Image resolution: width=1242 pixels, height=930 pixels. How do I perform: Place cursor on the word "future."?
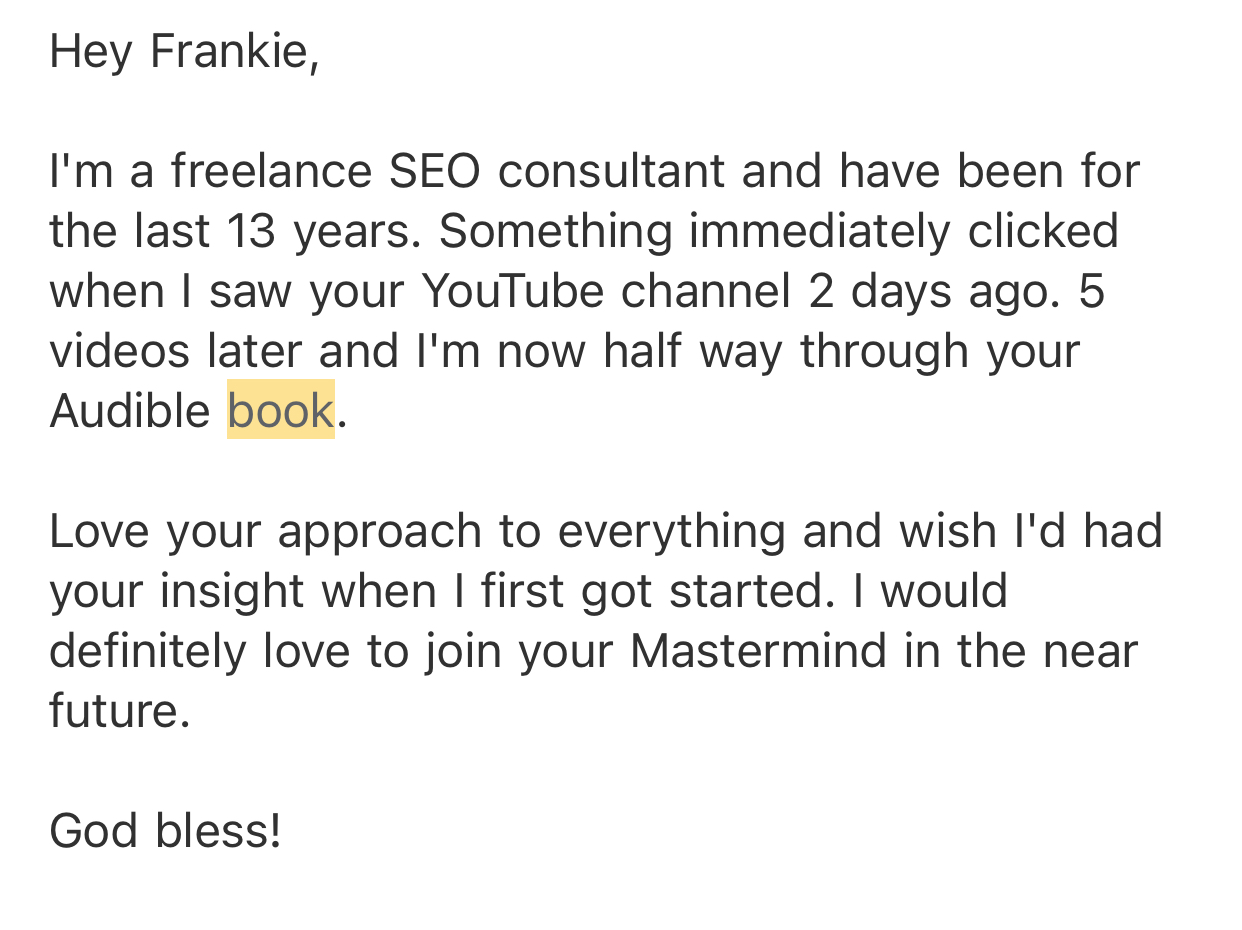pyautogui.click(x=119, y=711)
